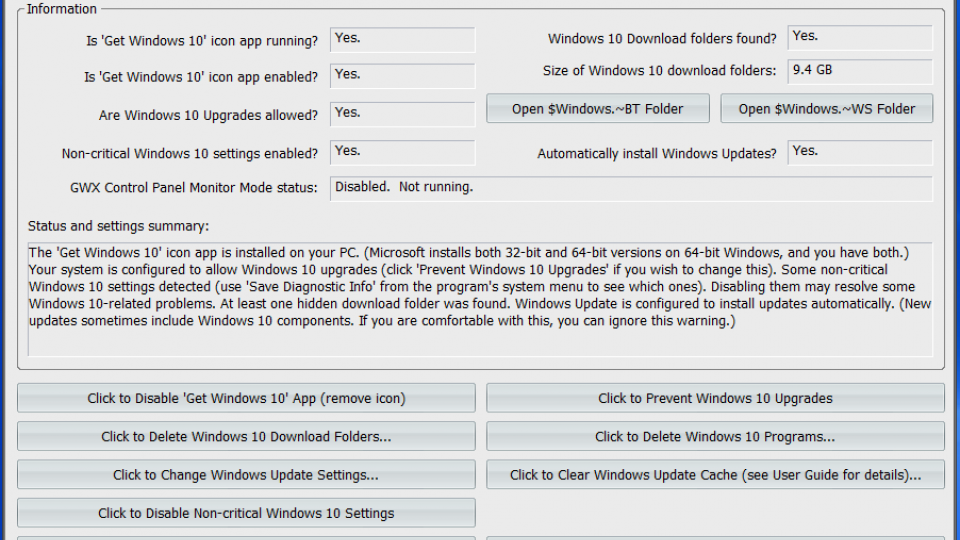Click the 'Status and settings summary:' label

tap(118, 226)
